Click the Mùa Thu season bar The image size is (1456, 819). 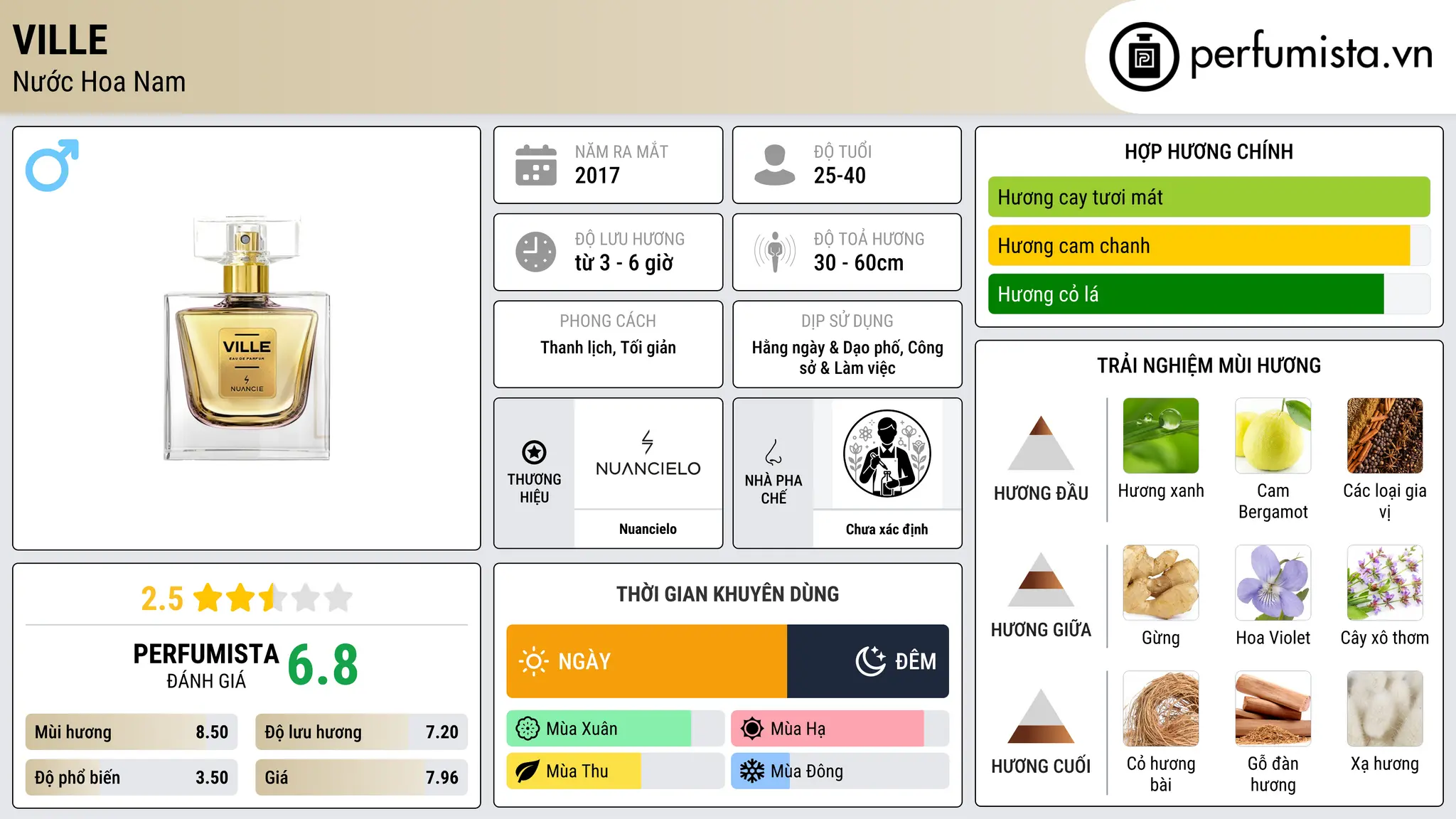pyautogui.click(x=615, y=771)
